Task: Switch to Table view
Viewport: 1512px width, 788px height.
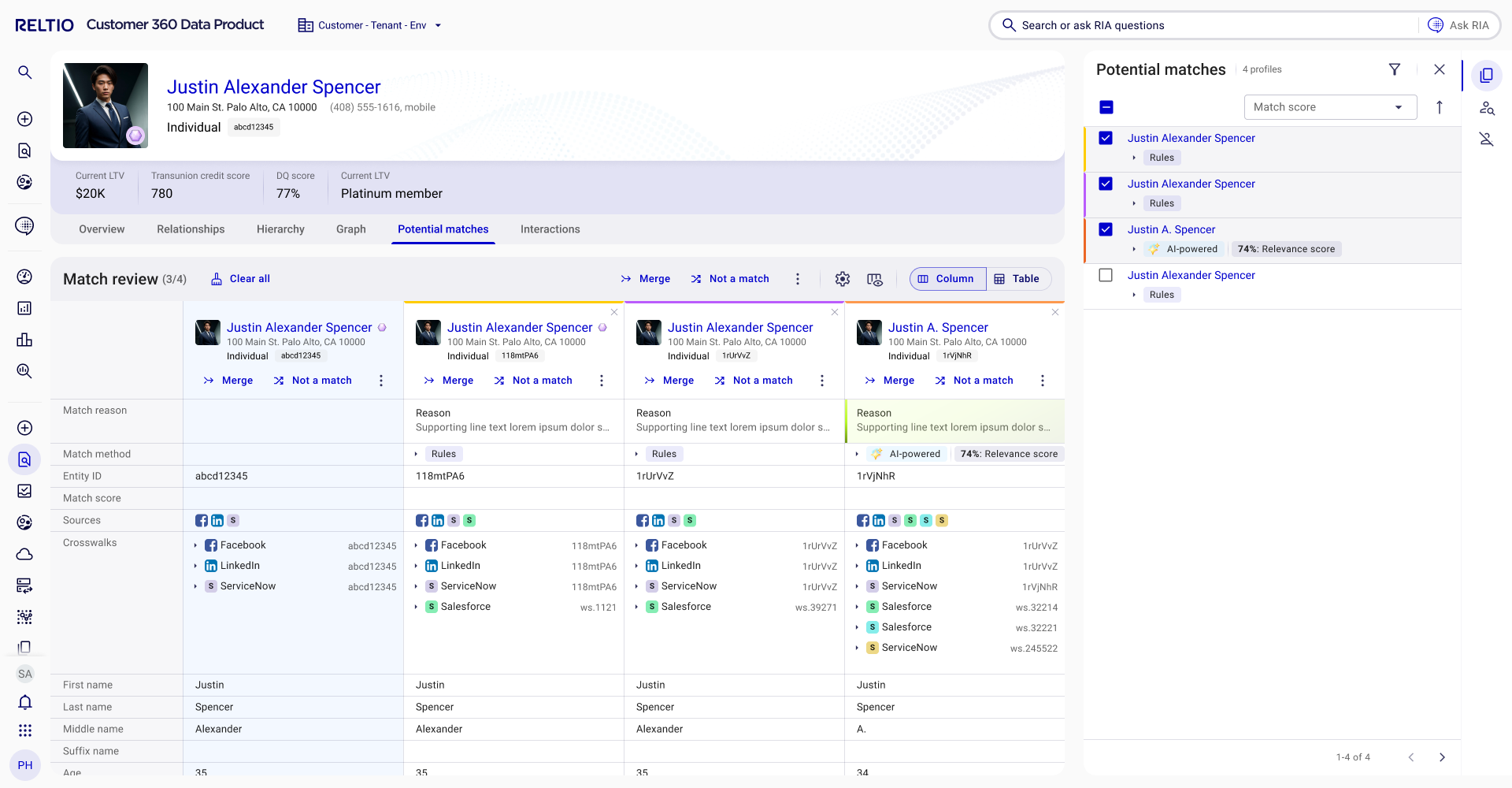Action: pyautogui.click(x=1017, y=279)
